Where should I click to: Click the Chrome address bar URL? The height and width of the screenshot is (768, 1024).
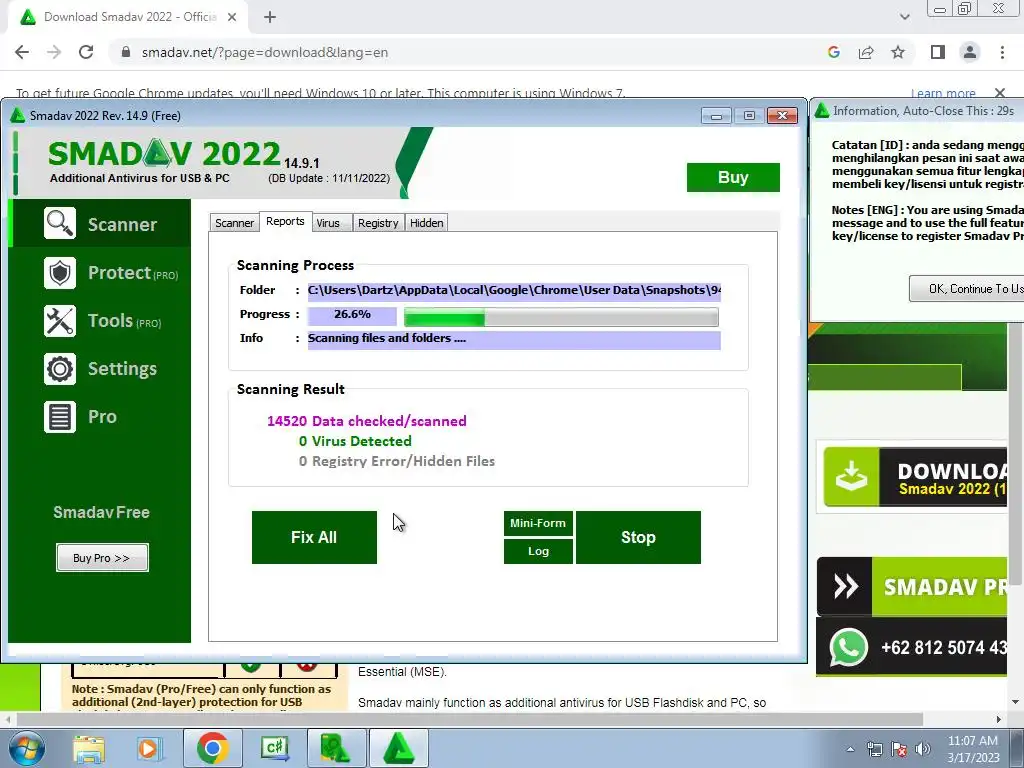pyautogui.click(x=264, y=52)
